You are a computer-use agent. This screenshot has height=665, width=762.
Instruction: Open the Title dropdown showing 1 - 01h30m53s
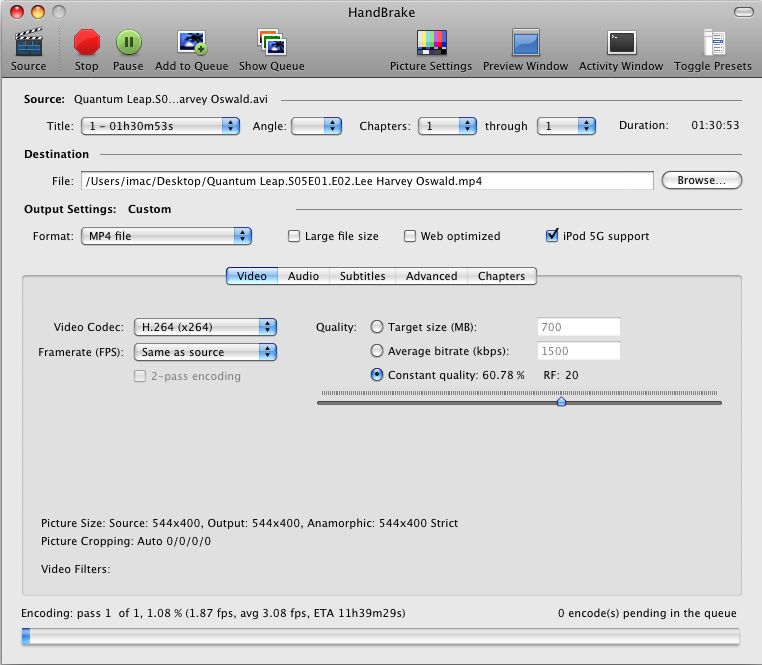click(160, 126)
